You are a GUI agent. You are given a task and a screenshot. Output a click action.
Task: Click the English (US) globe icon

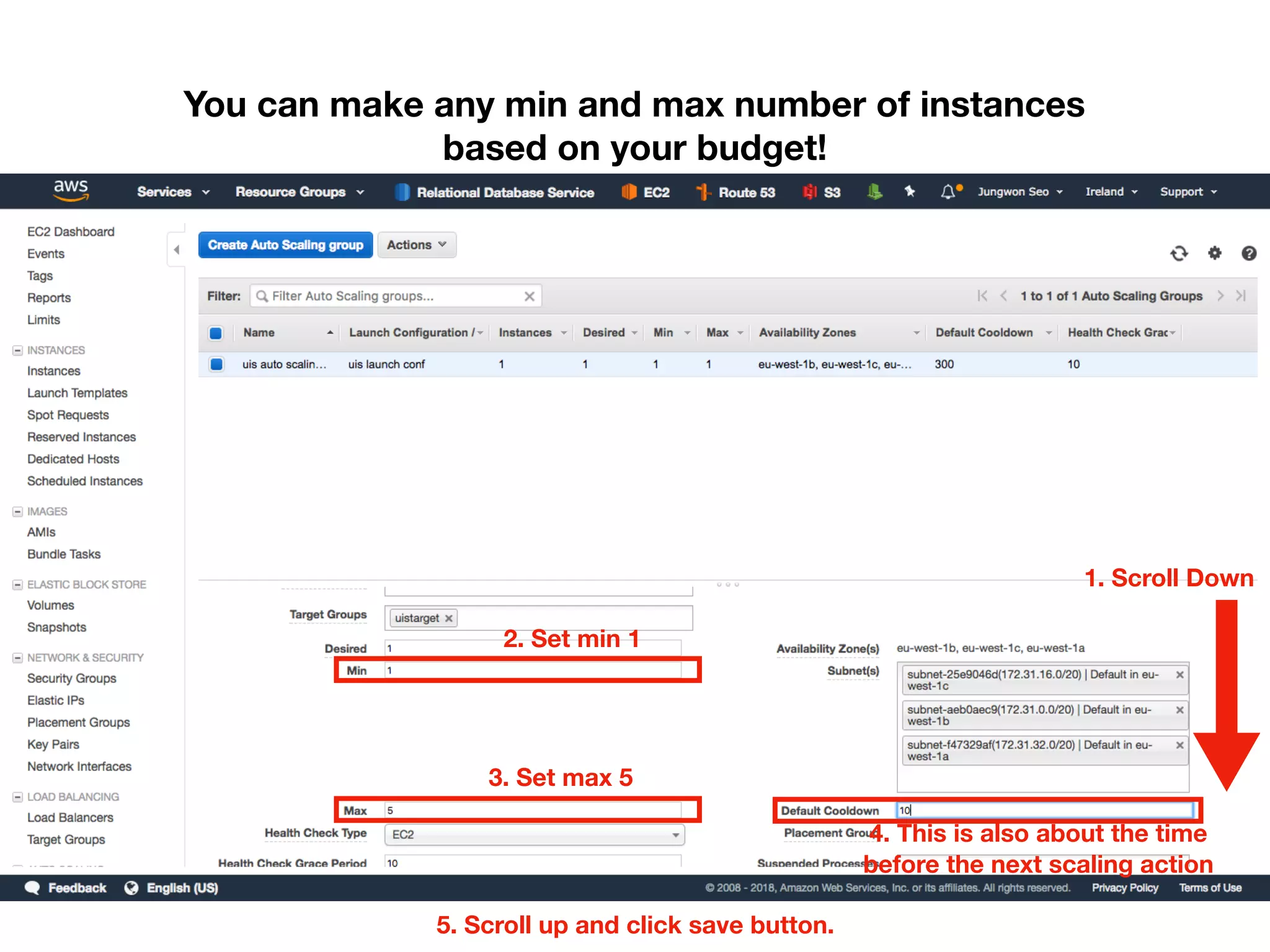[x=131, y=888]
